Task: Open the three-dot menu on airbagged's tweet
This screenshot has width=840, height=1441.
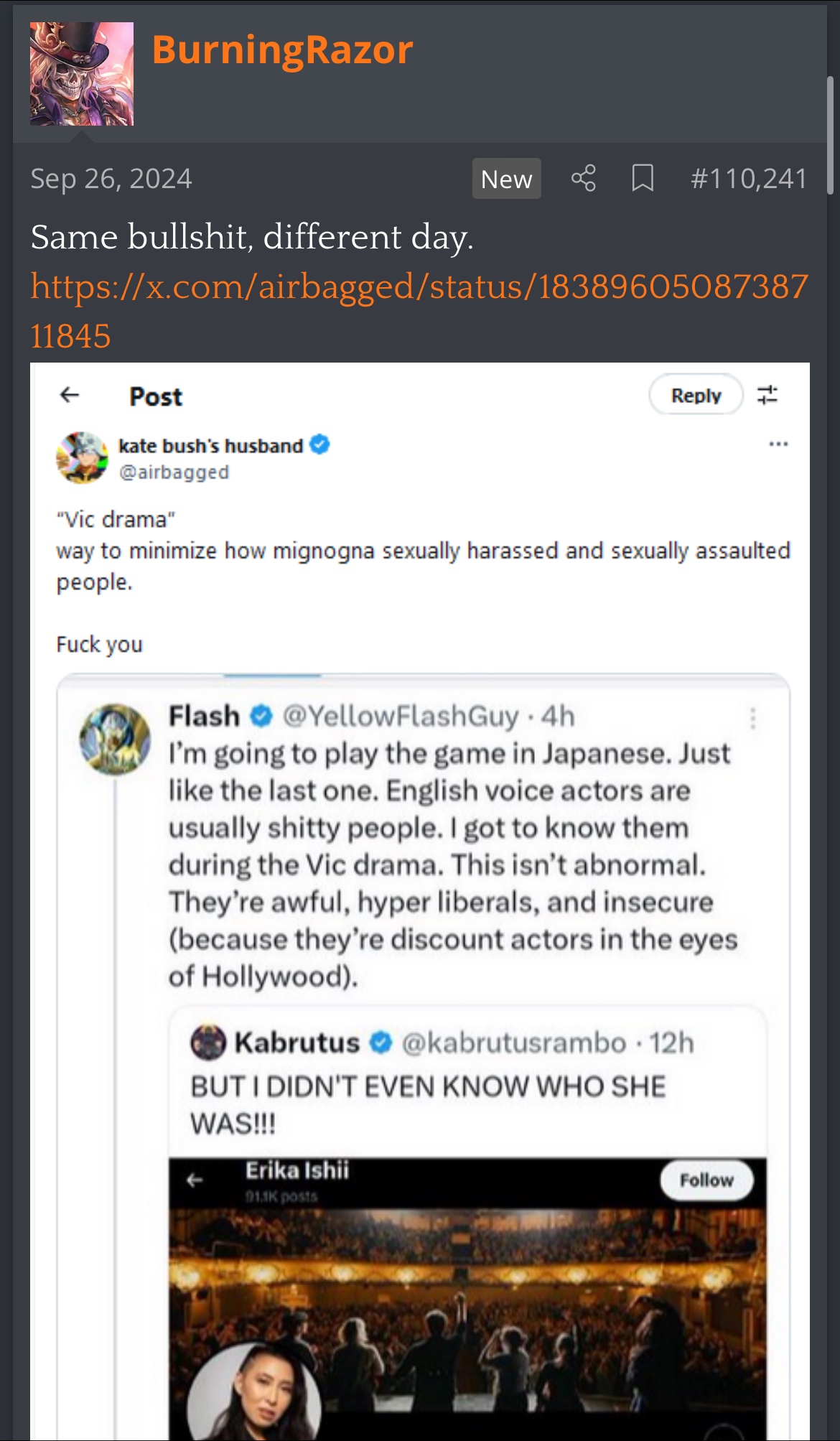Action: tap(778, 444)
